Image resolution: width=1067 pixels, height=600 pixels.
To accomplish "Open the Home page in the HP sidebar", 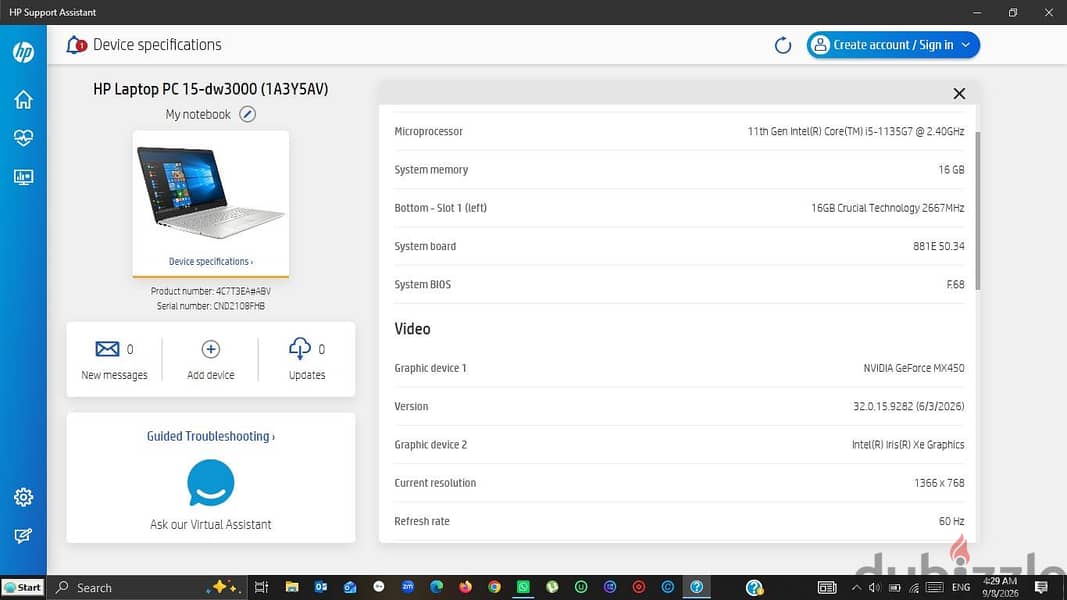I will (23, 99).
